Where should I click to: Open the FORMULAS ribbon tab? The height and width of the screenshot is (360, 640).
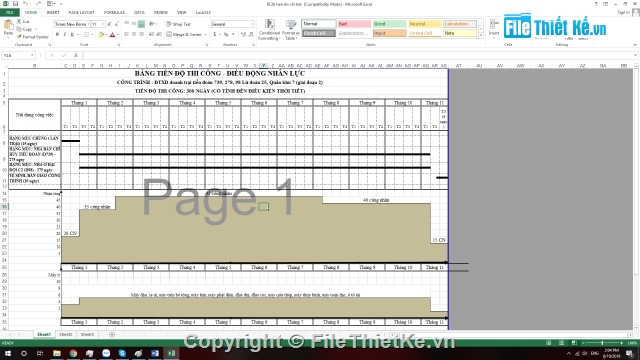[x=114, y=13]
